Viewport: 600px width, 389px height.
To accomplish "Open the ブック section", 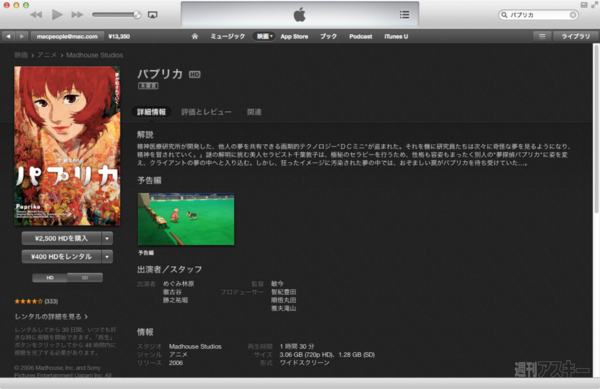I will click(x=328, y=36).
